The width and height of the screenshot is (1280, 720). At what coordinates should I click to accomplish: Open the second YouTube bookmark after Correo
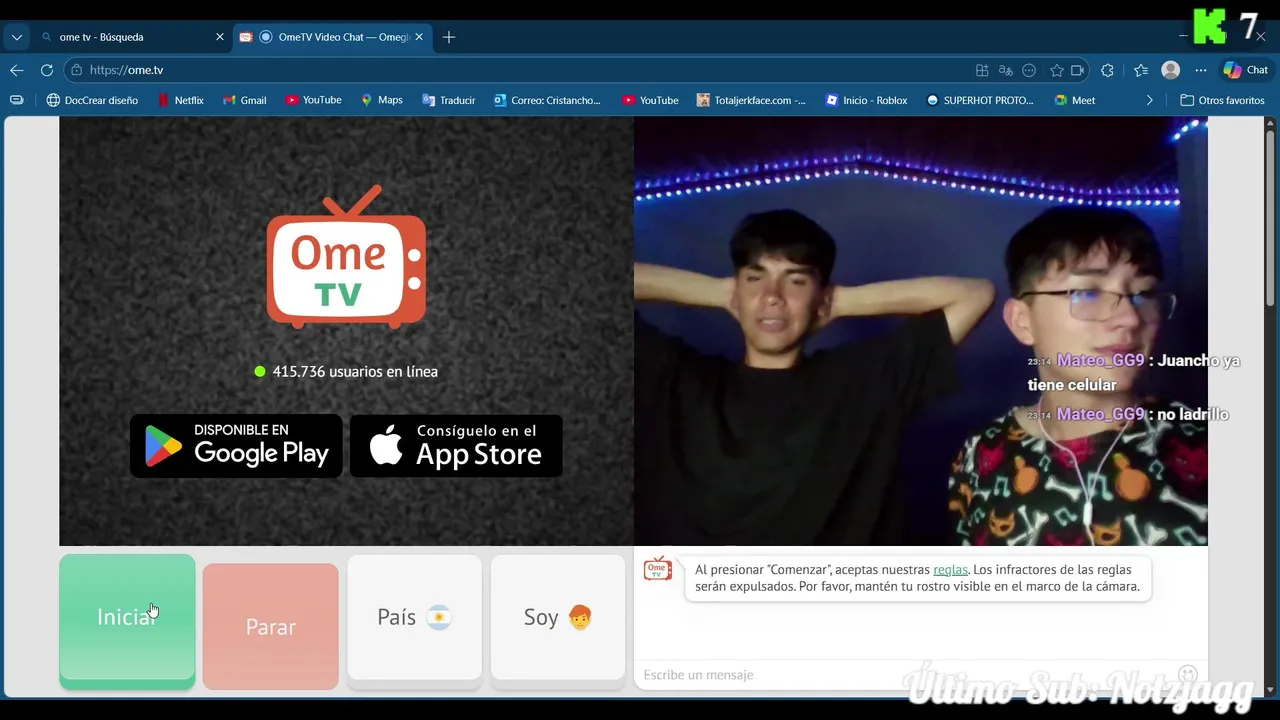pos(650,100)
